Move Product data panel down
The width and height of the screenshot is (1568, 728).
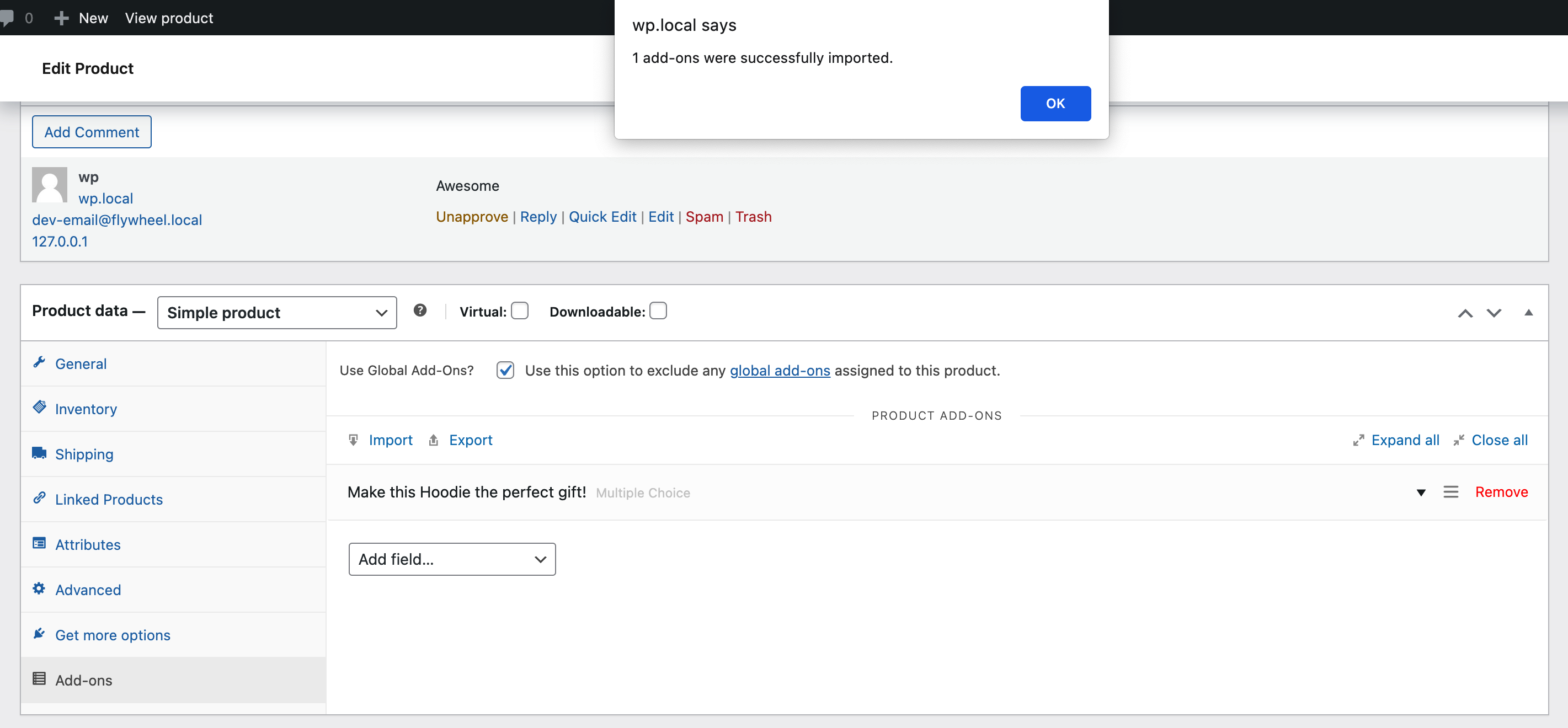pos(1495,313)
